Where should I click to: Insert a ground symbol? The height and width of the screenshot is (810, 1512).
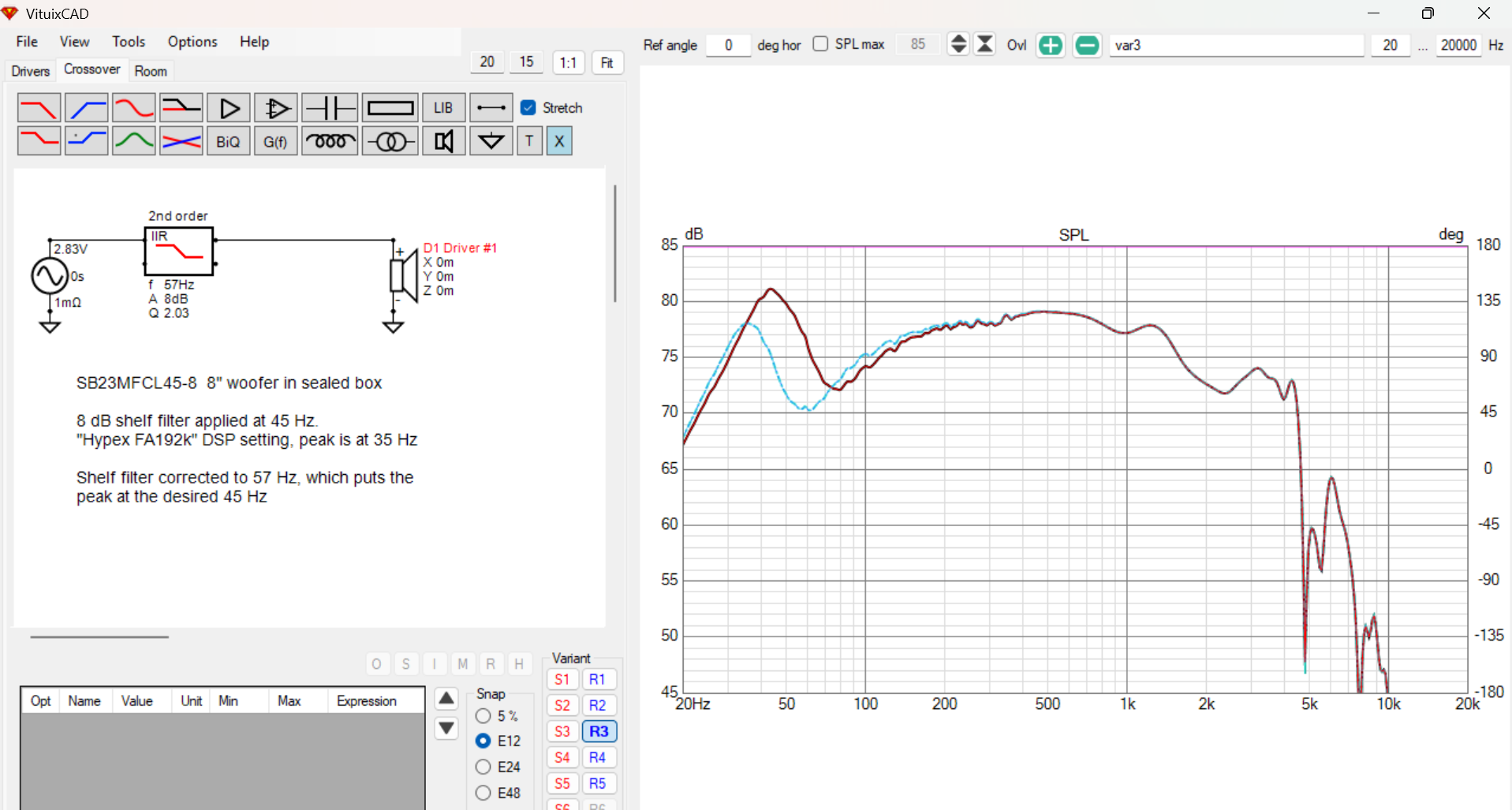coord(491,141)
